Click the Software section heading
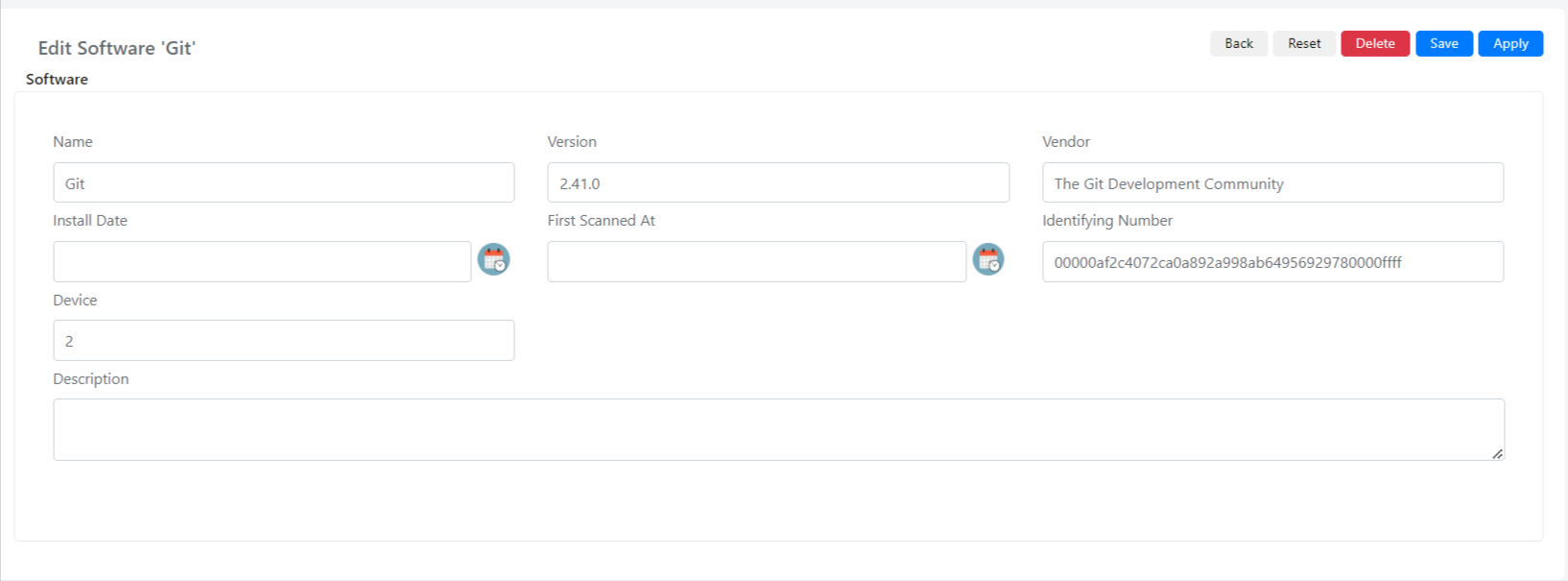This screenshot has height=581, width=1568. (57, 79)
